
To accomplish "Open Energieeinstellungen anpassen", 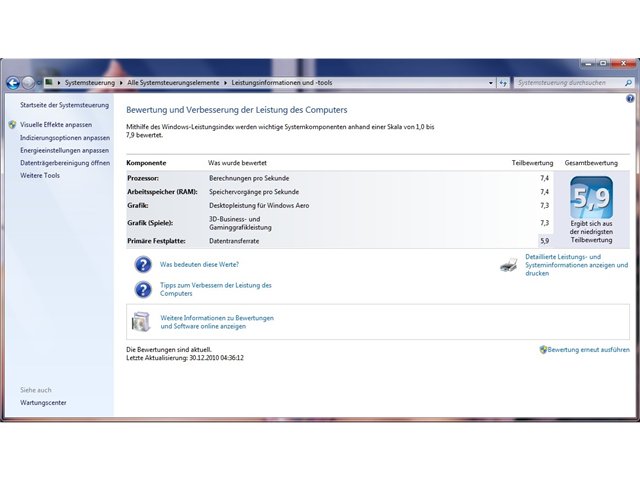I will point(64,151).
